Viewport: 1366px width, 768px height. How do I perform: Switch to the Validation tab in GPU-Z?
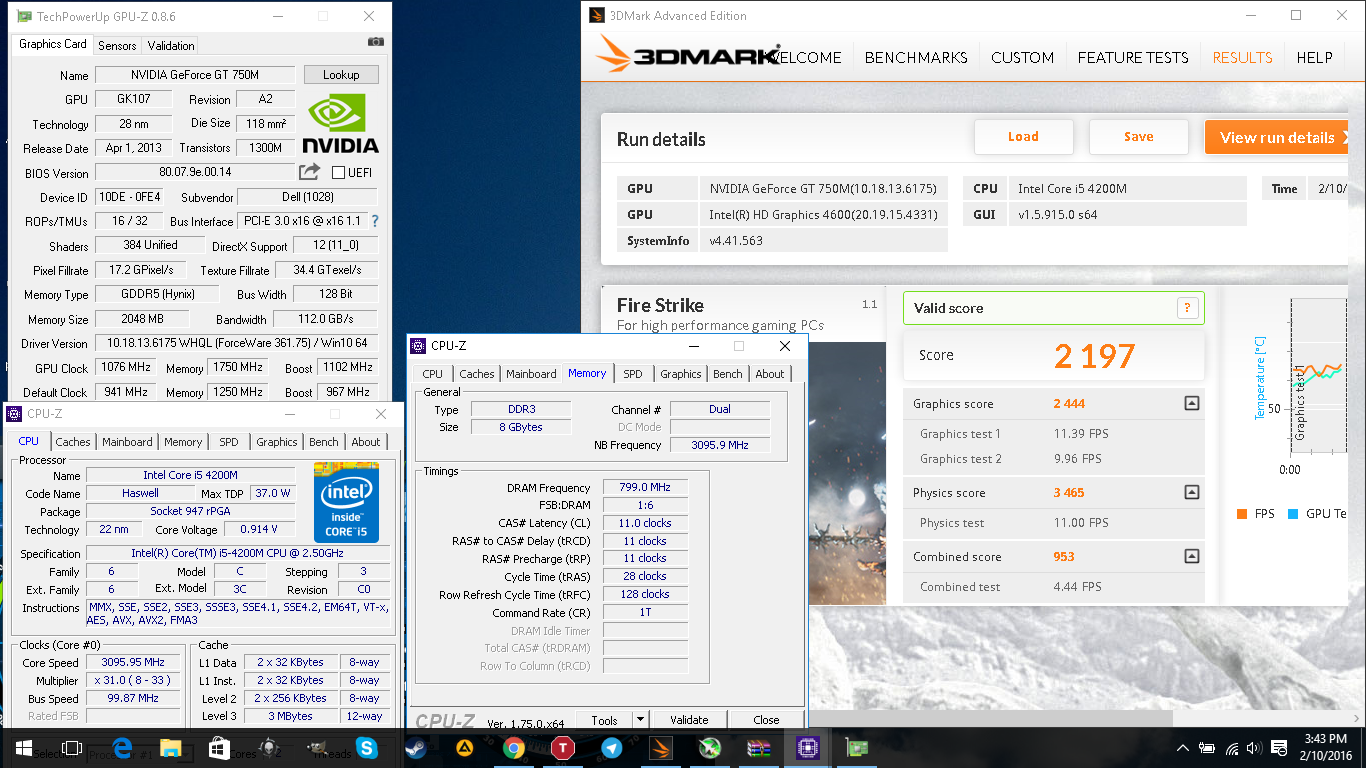coord(171,45)
